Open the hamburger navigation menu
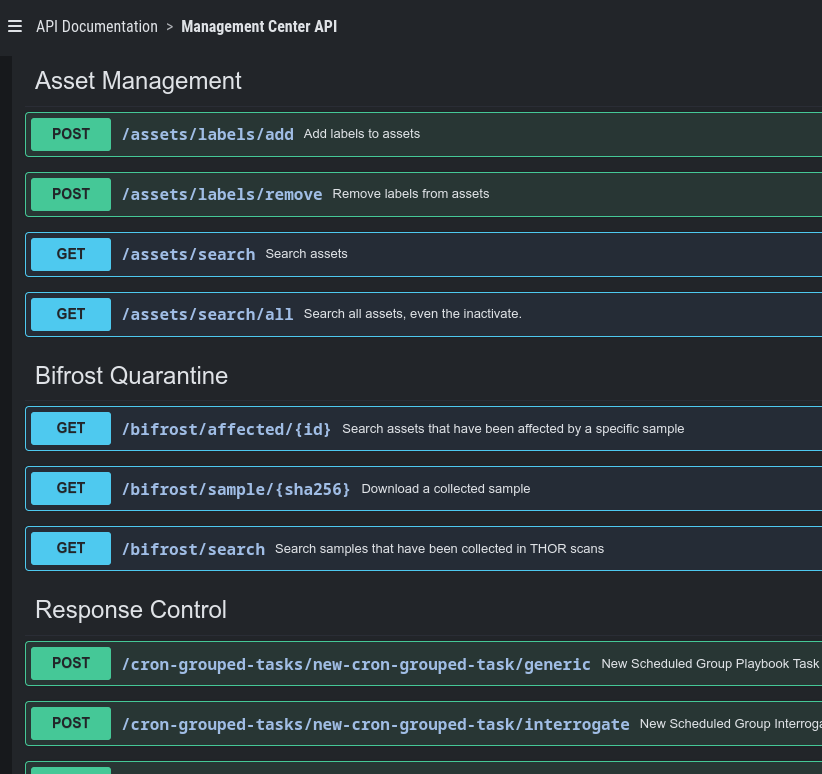822x774 pixels. tap(15, 27)
